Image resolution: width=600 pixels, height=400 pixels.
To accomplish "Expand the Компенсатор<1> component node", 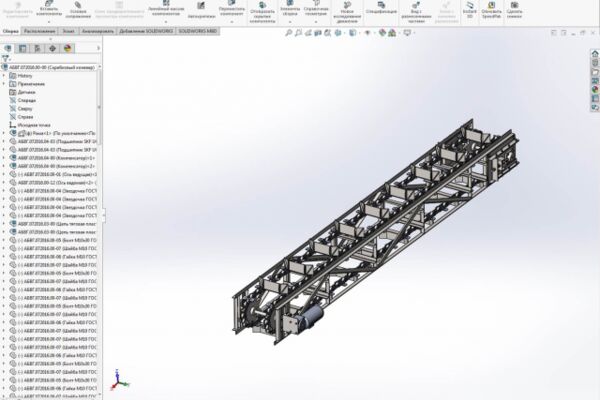I will pyautogui.click(x=4, y=158).
